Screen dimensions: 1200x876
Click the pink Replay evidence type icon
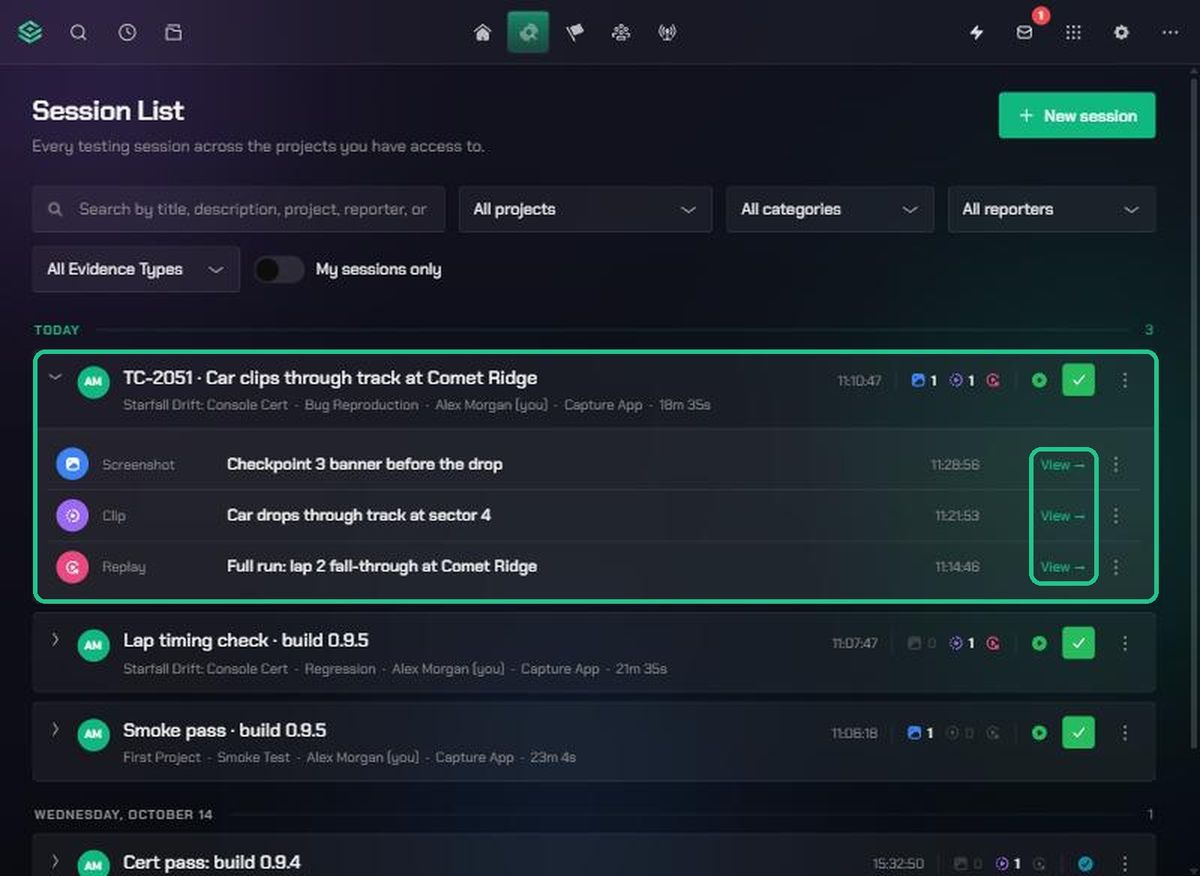72,567
